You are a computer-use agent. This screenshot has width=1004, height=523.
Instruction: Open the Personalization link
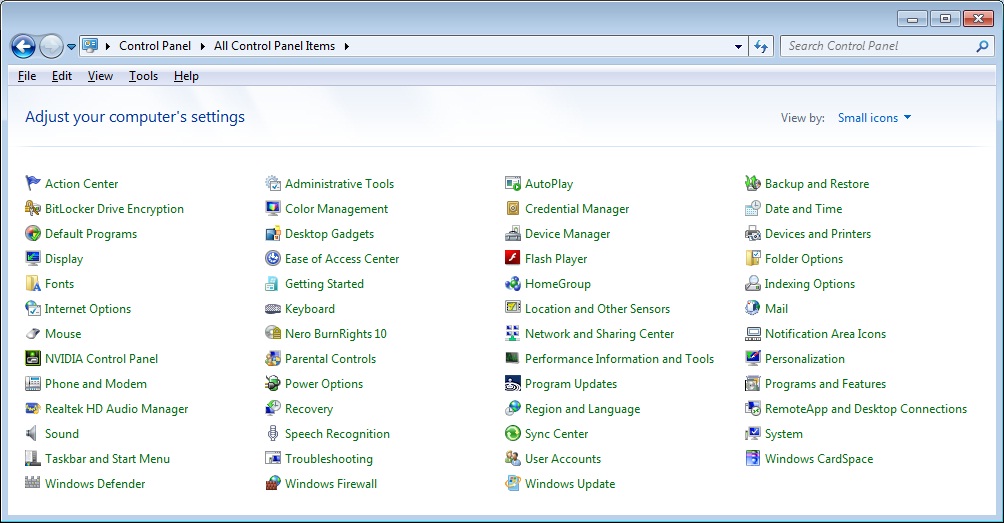(805, 358)
